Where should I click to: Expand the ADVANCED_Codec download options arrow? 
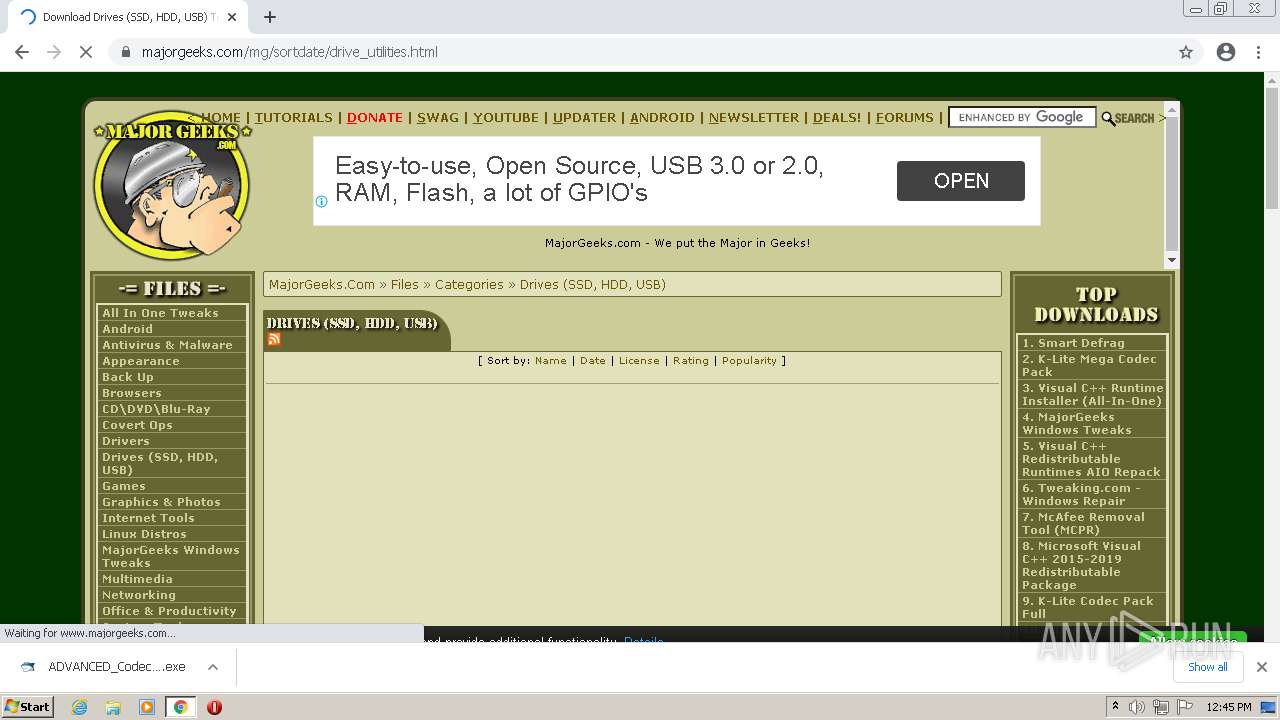[x=212, y=667]
